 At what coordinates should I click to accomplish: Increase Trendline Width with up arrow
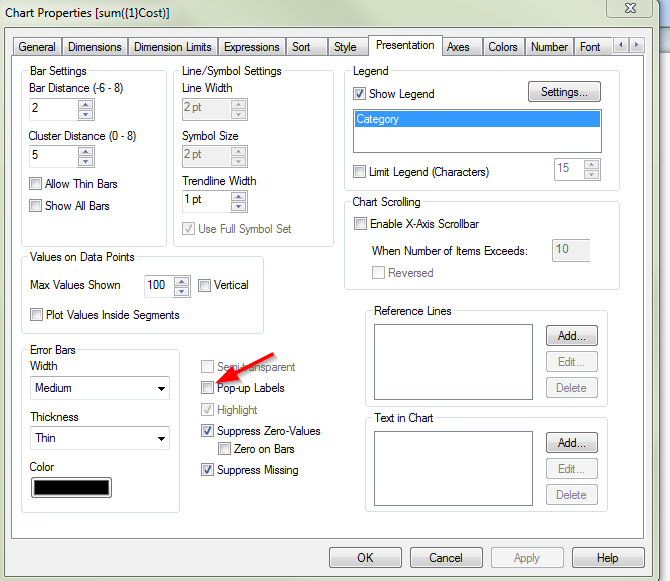pos(238,197)
